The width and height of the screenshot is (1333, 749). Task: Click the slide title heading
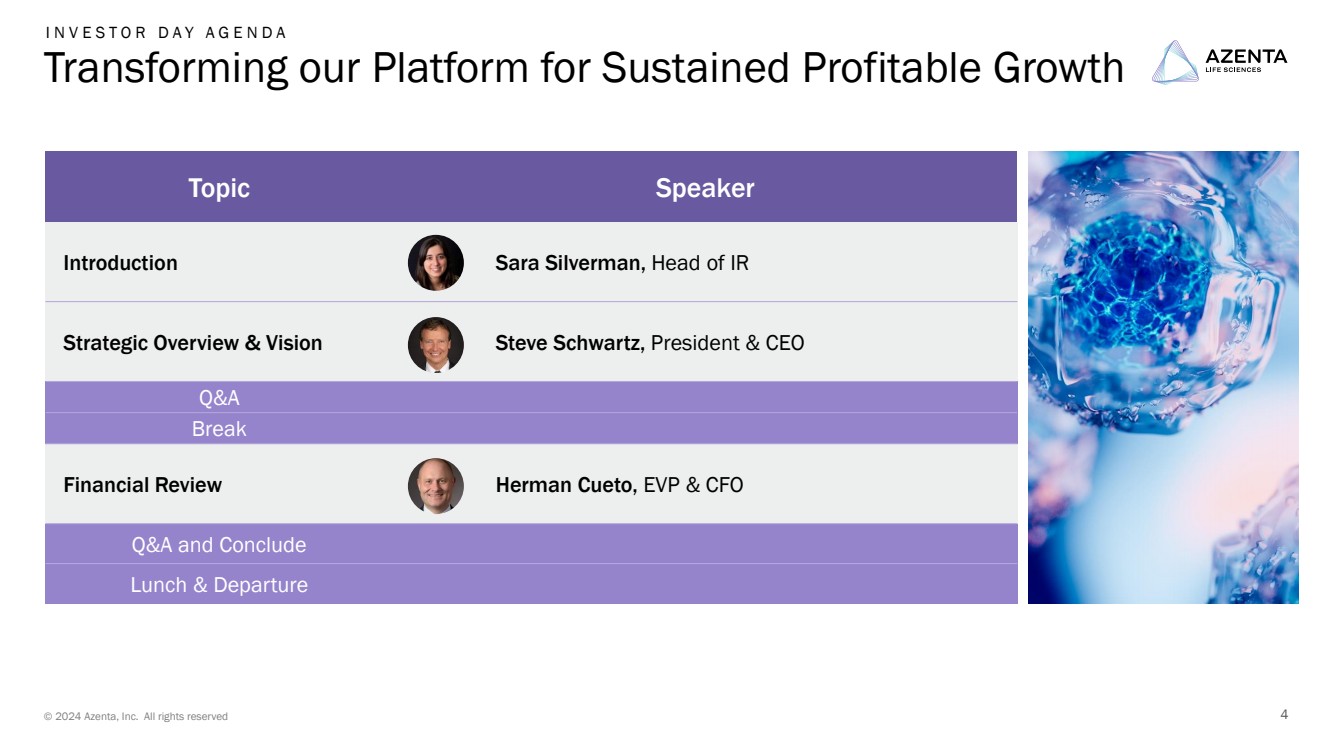coord(583,68)
